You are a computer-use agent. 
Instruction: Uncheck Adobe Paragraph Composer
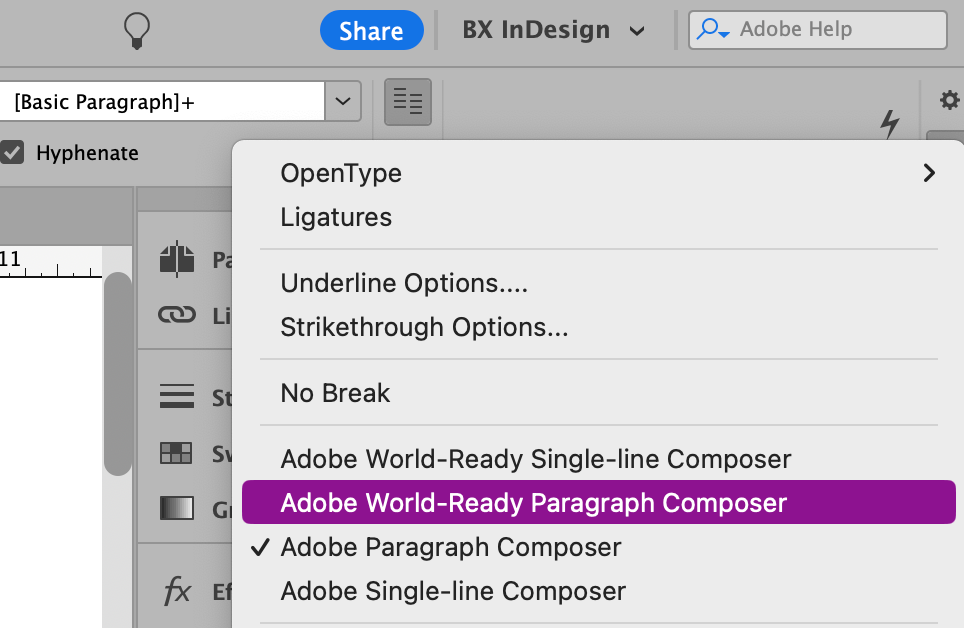451,547
